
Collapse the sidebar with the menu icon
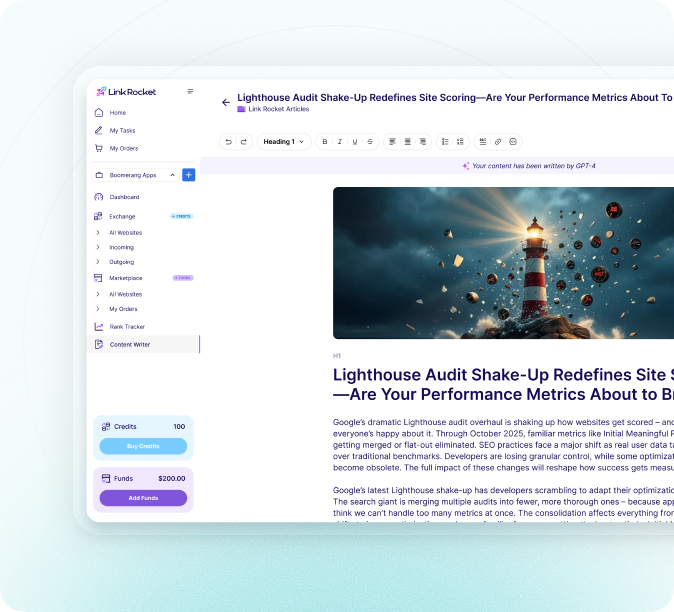[x=190, y=91]
